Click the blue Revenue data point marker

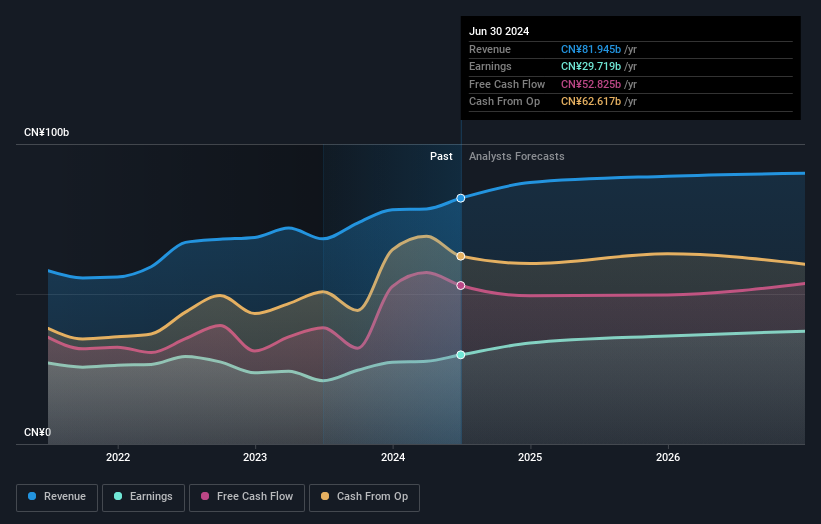click(x=461, y=198)
